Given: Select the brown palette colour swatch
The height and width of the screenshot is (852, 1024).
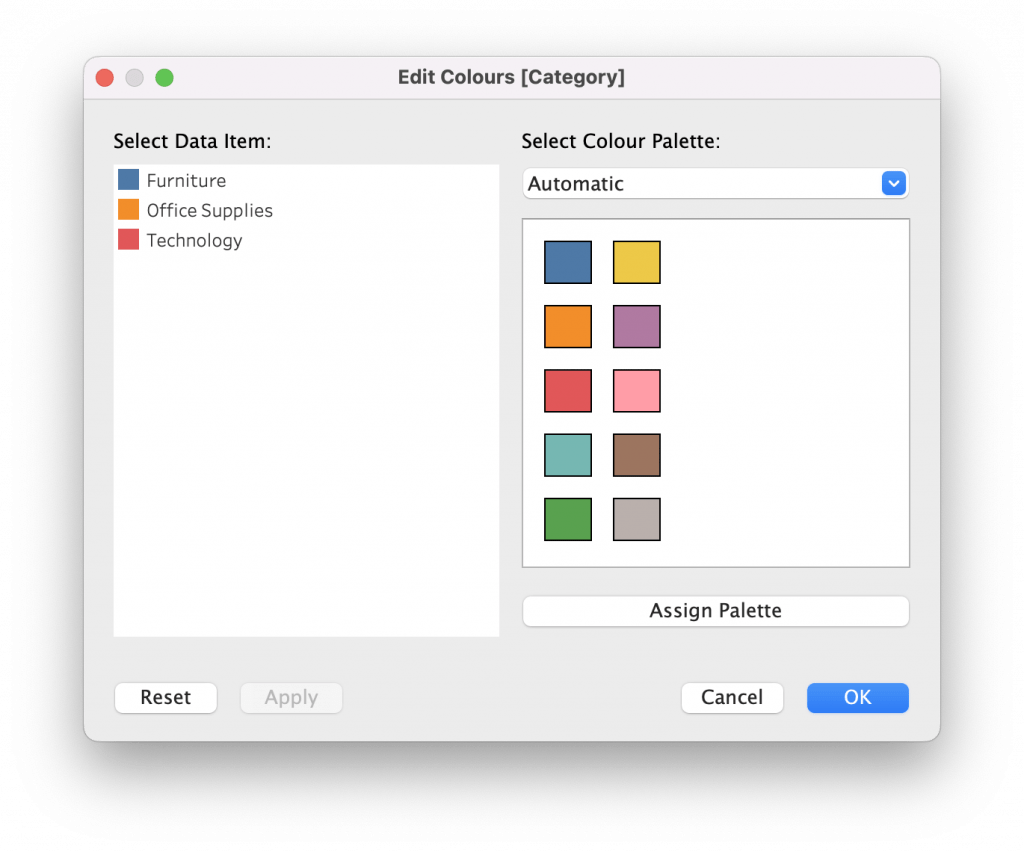Looking at the screenshot, I should point(636,455).
